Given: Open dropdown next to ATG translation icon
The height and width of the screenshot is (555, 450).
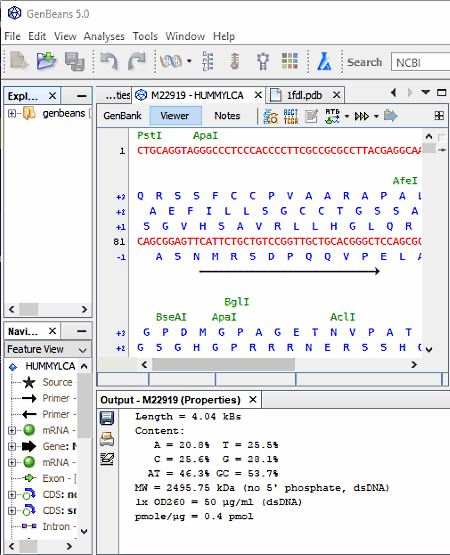Looking at the screenshot, I should coord(347,116).
